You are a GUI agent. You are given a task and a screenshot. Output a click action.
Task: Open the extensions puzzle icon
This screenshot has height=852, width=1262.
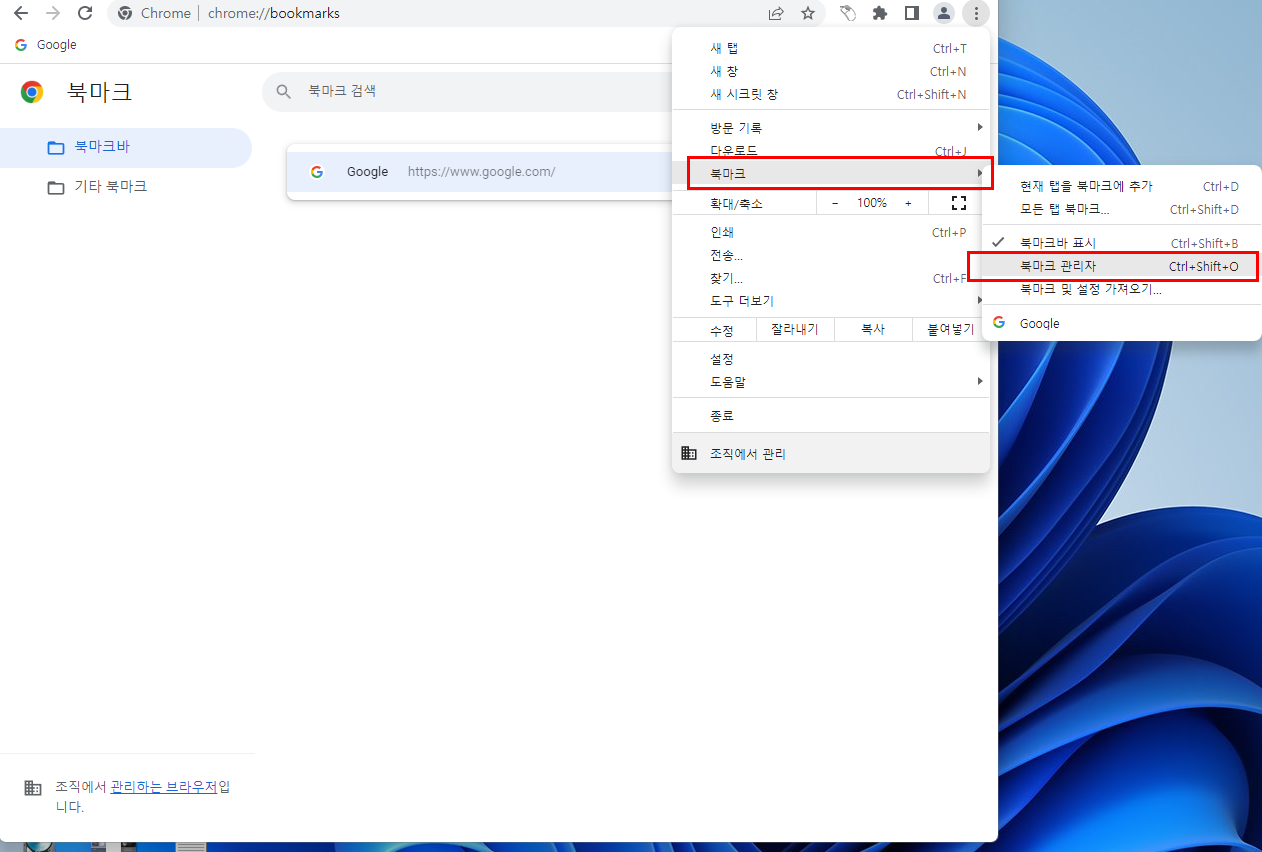point(880,13)
